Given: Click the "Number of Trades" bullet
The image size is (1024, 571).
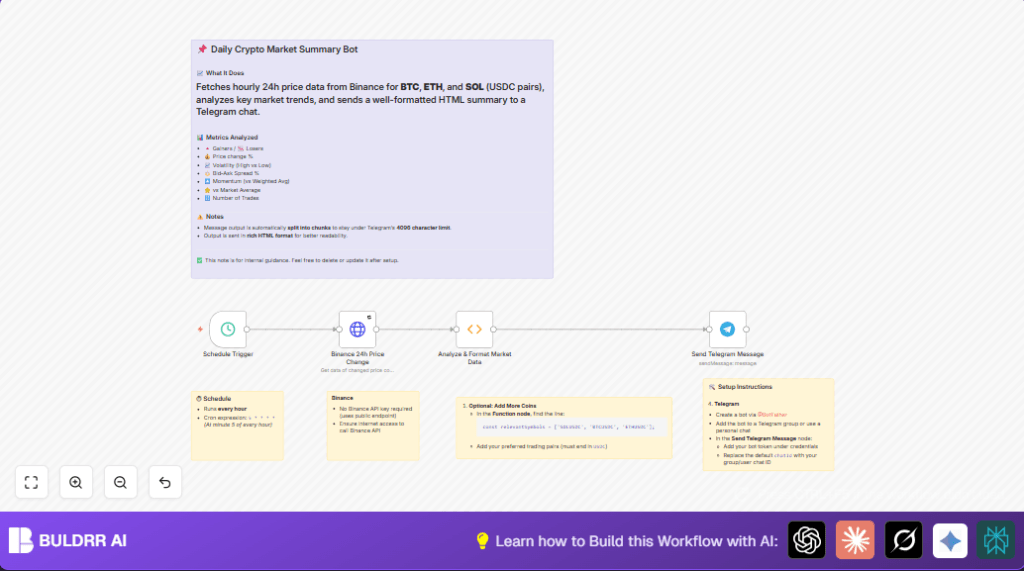Looking at the screenshot, I should (x=235, y=198).
